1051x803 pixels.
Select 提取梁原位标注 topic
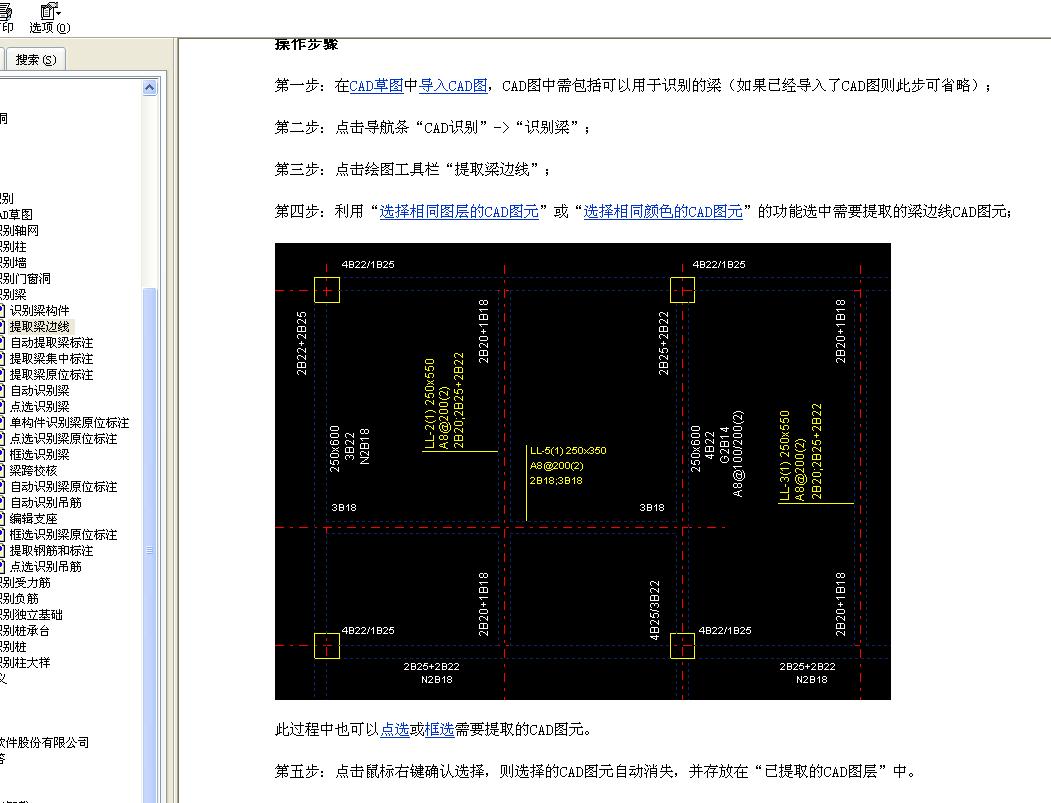click(x=52, y=375)
